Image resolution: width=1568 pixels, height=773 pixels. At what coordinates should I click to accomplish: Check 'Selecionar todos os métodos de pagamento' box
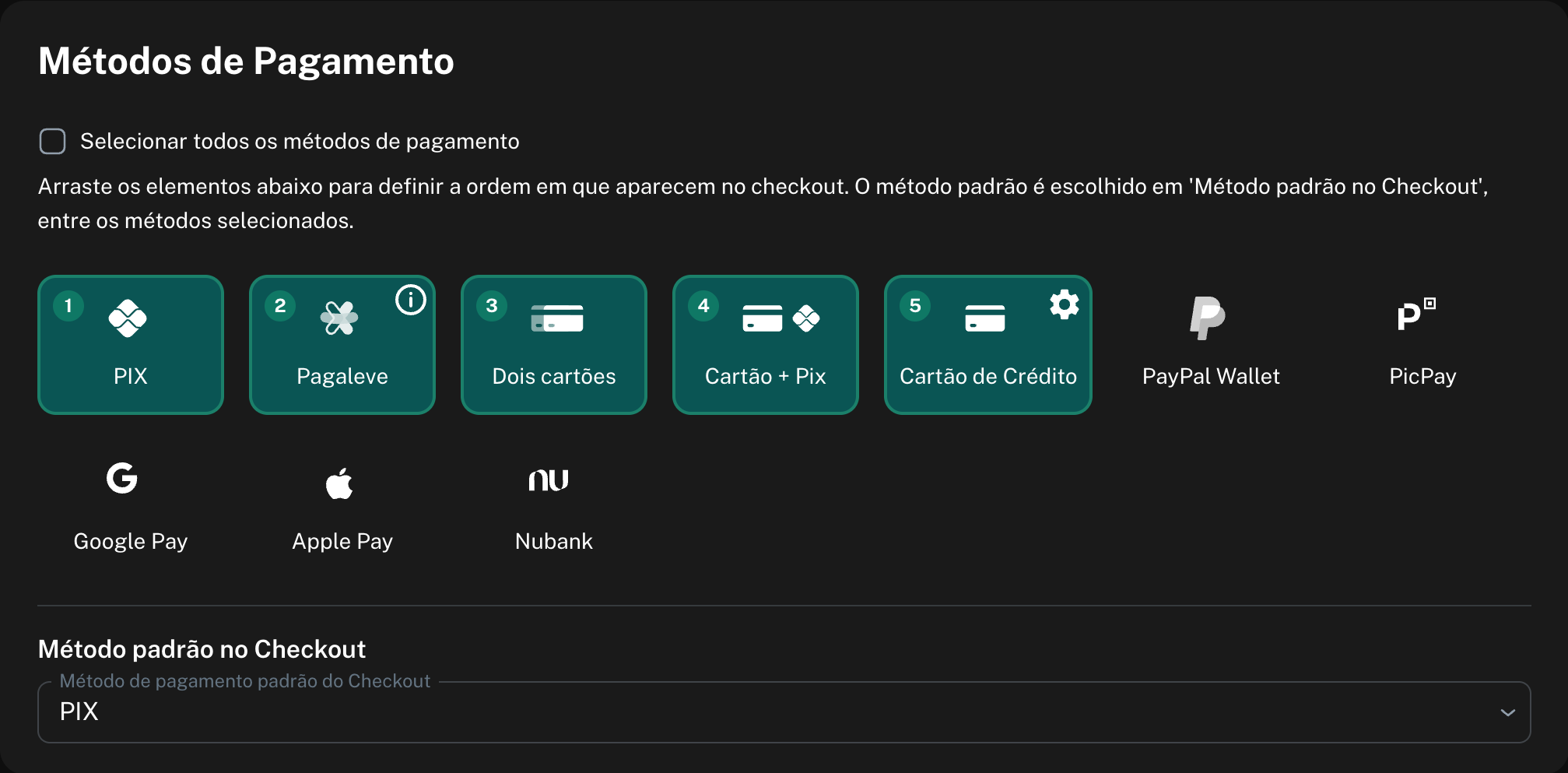[x=52, y=142]
